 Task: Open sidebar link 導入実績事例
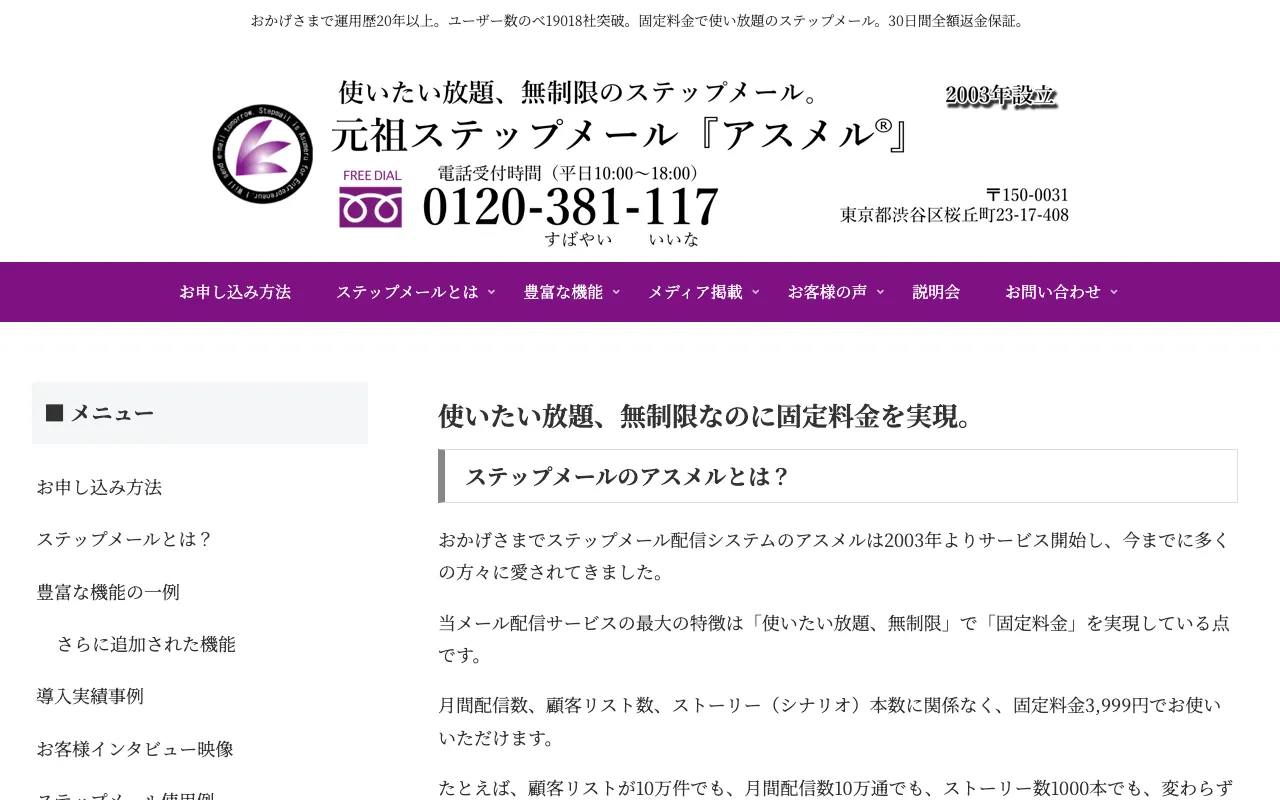pyautogui.click(x=90, y=696)
